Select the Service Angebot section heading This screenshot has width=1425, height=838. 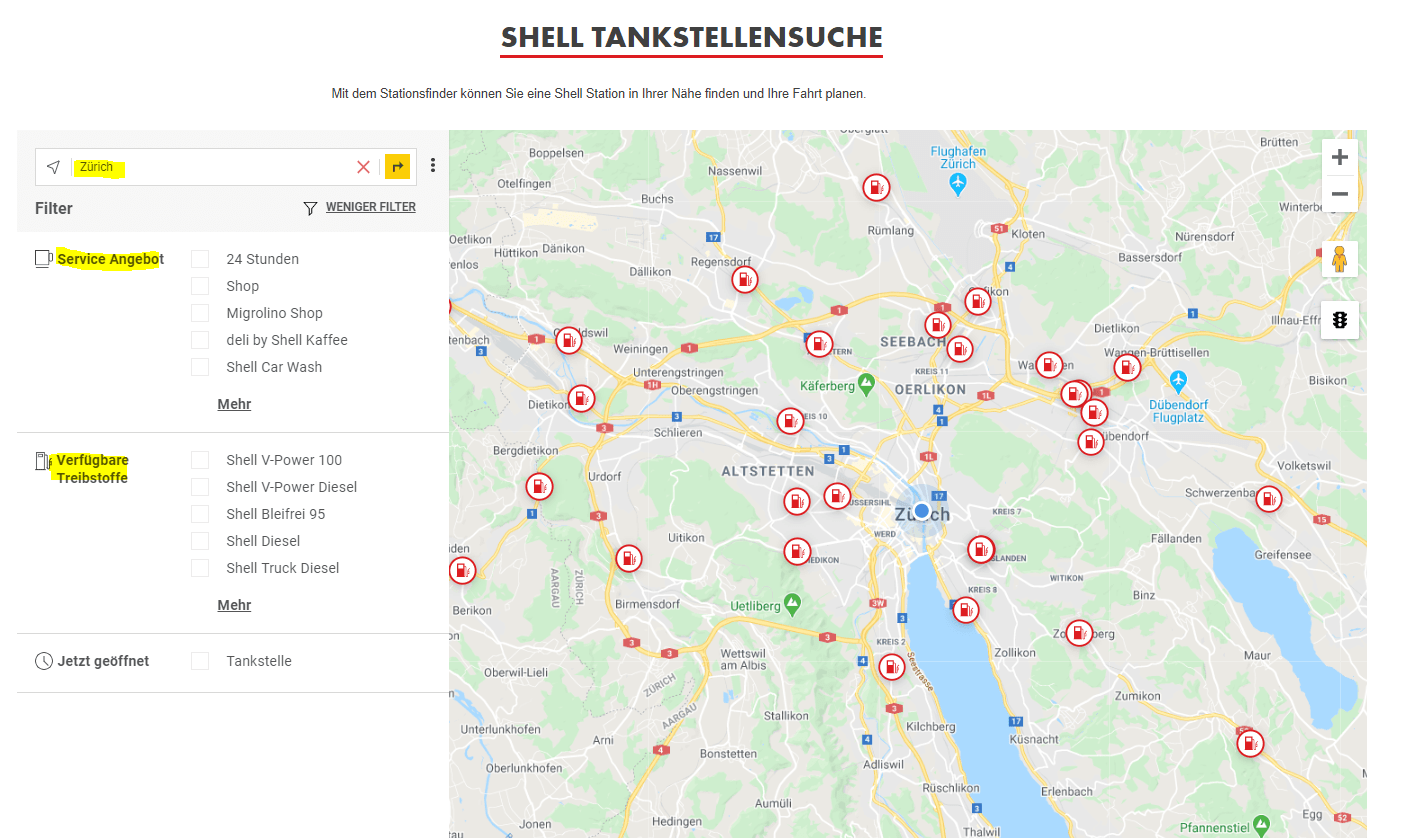click(112, 258)
